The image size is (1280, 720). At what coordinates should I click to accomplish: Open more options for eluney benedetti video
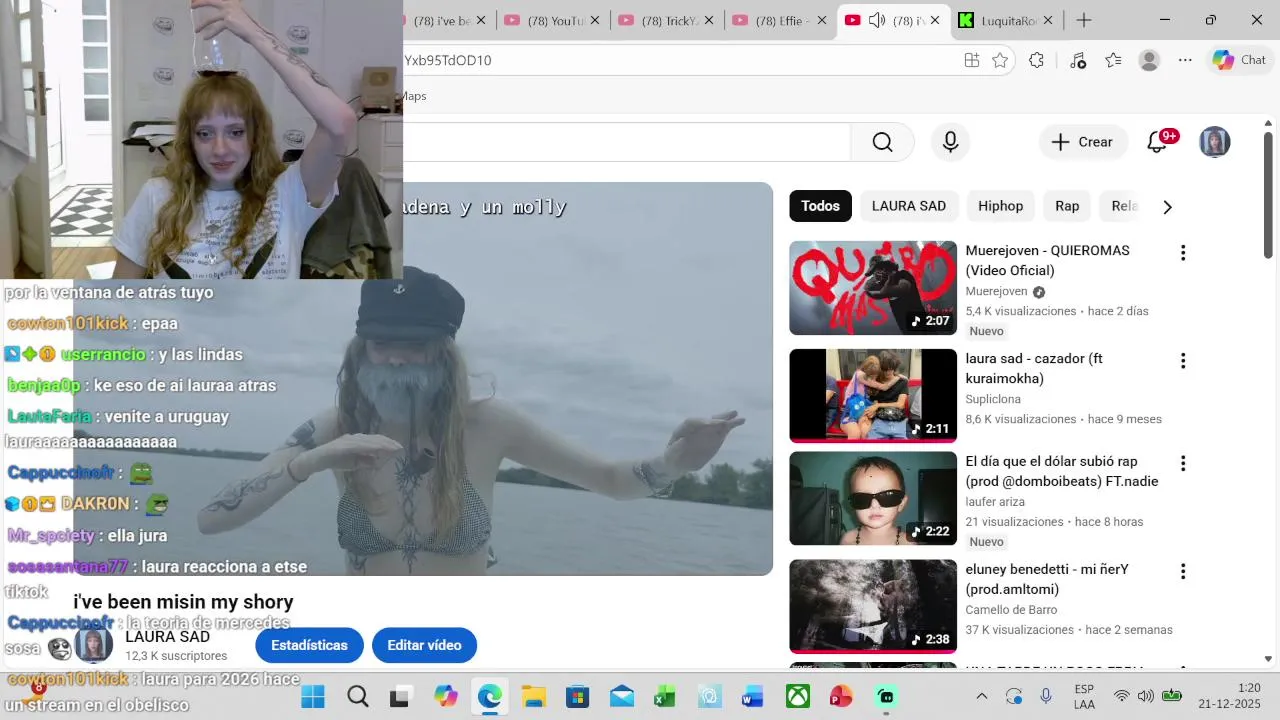tap(1183, 572)
